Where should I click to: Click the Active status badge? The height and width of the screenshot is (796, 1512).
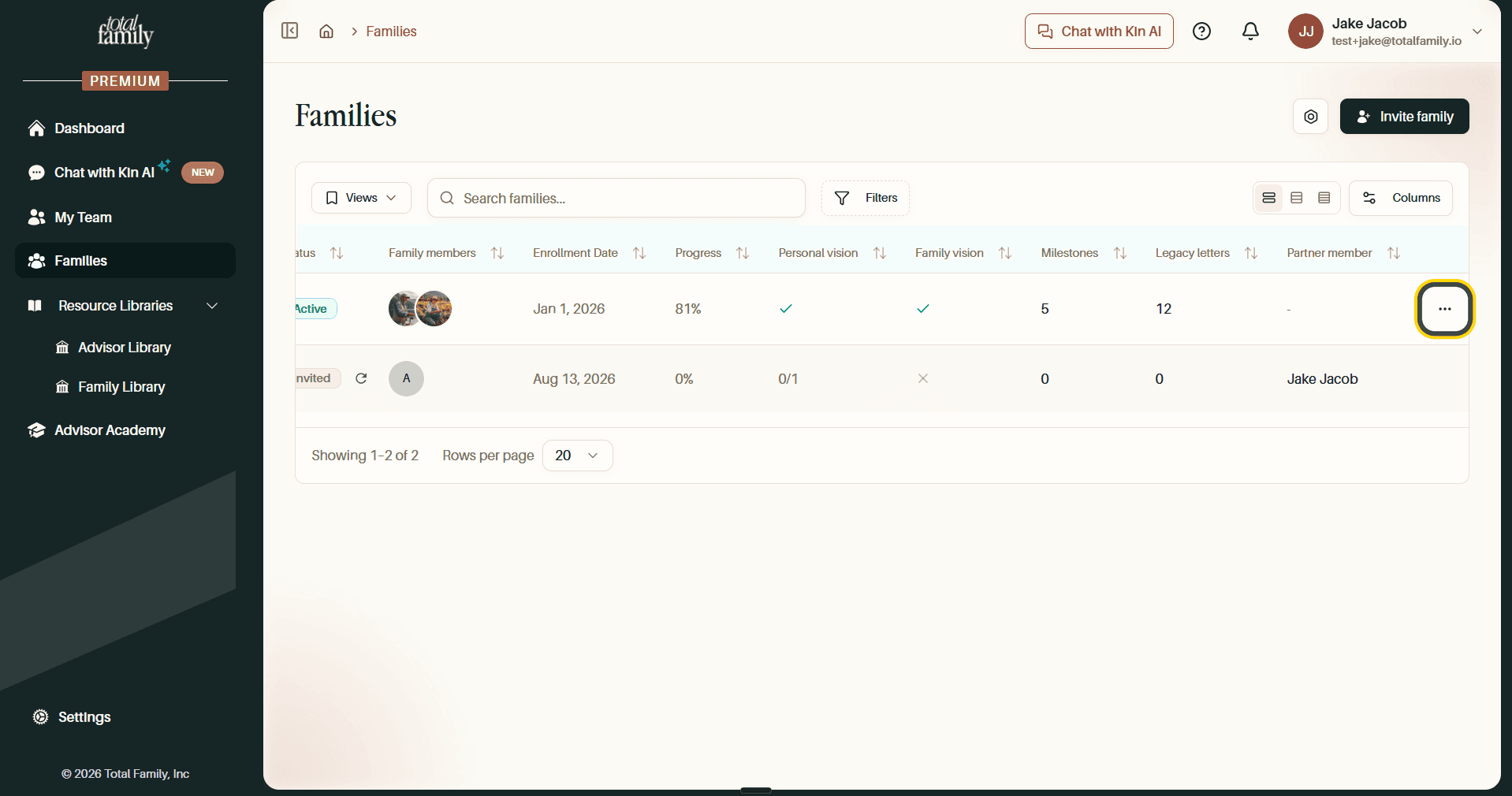pyautogui.click(x=315, y=309)
